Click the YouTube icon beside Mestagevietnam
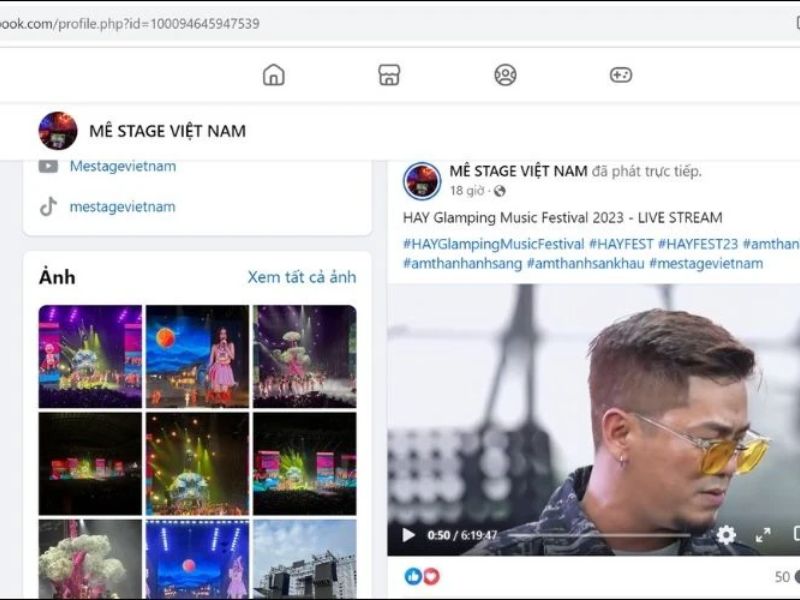800x600 pixels. pyautogui.click(x=46, y=167)
